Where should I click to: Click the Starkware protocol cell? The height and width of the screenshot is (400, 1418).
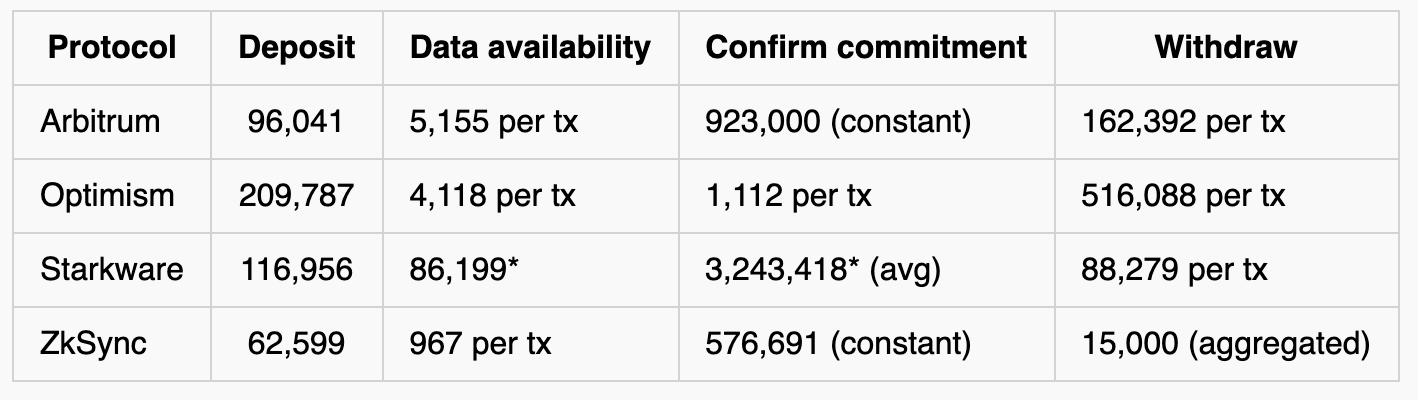(x=112, y=269)
